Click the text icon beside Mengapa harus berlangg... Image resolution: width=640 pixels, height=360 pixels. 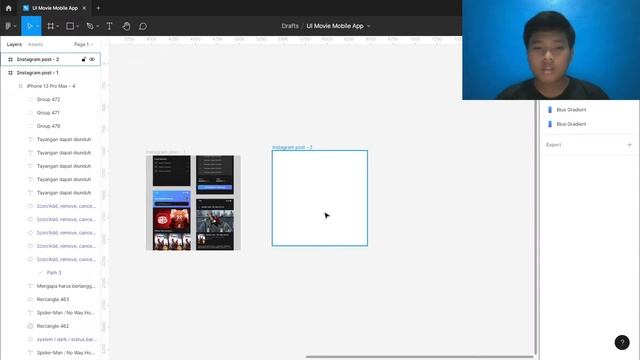(x=30, y=286)
